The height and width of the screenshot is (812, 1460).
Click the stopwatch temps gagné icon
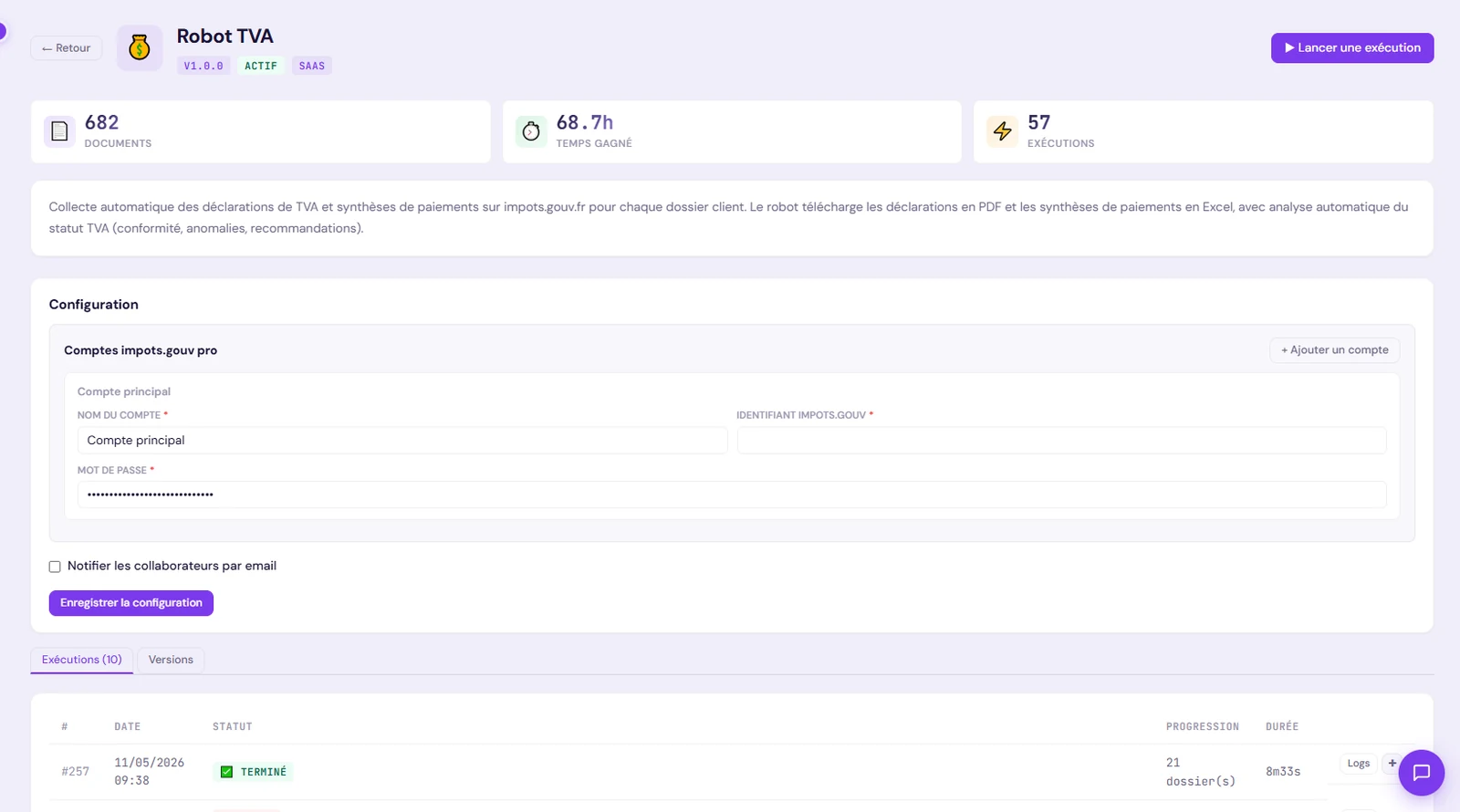tap(531, 131)
